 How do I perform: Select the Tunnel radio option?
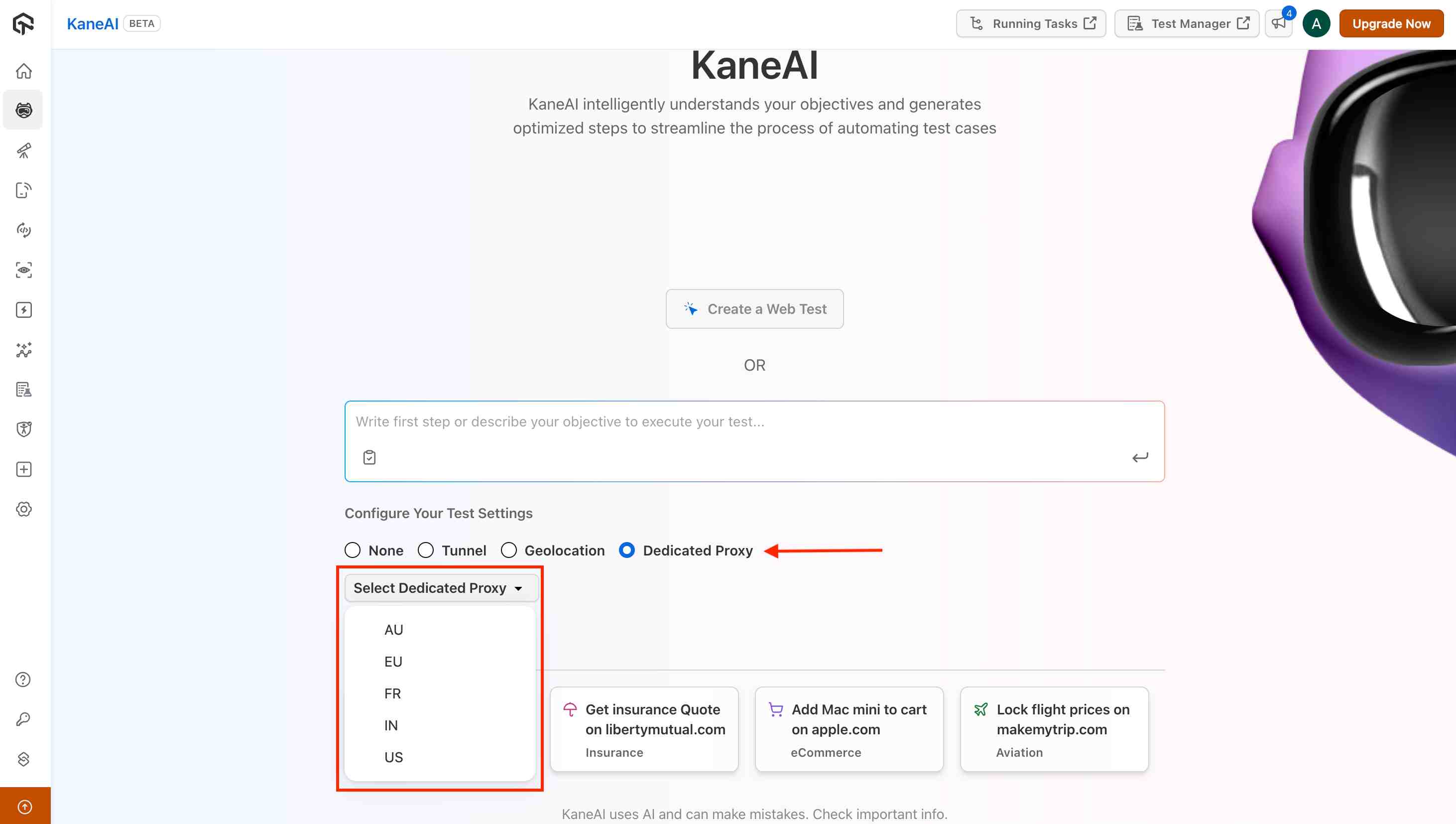[x=426, y=550]
